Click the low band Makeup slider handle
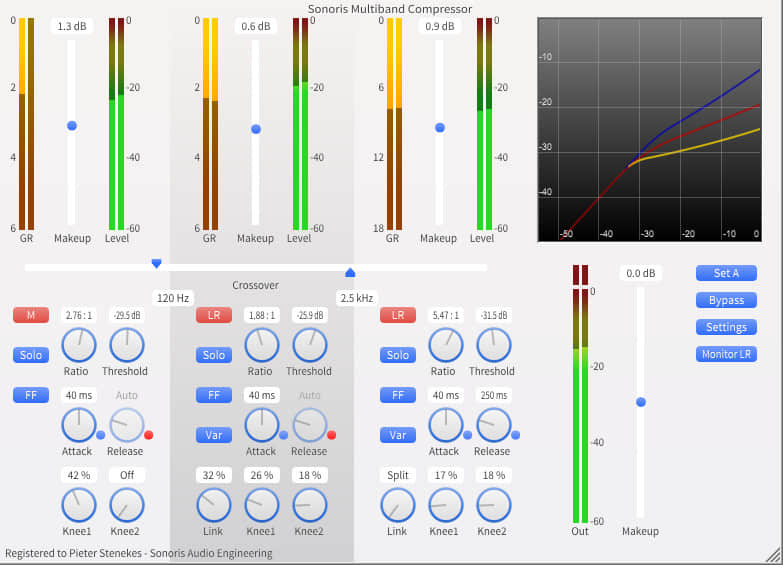 tap(72, 125)
